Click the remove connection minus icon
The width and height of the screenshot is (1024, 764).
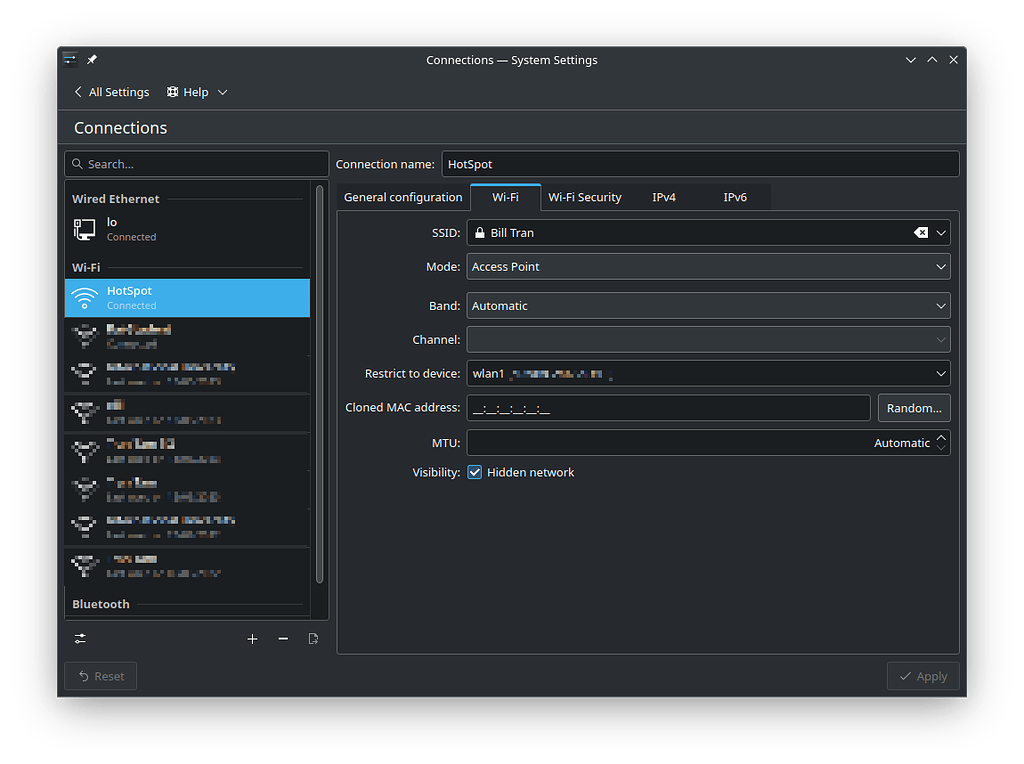pos(283,639)
